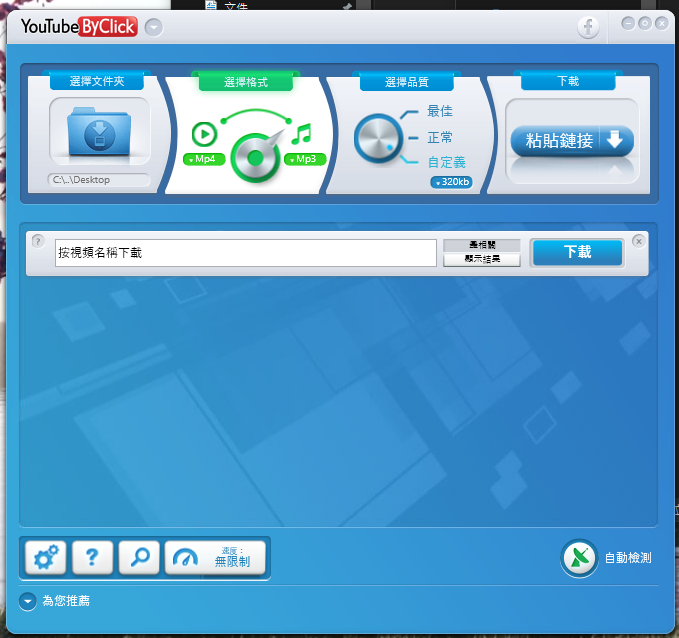Screen dimensions: 679x638
Task: Click the YouTube ByClick logo
Action: [x=79, y=26]
